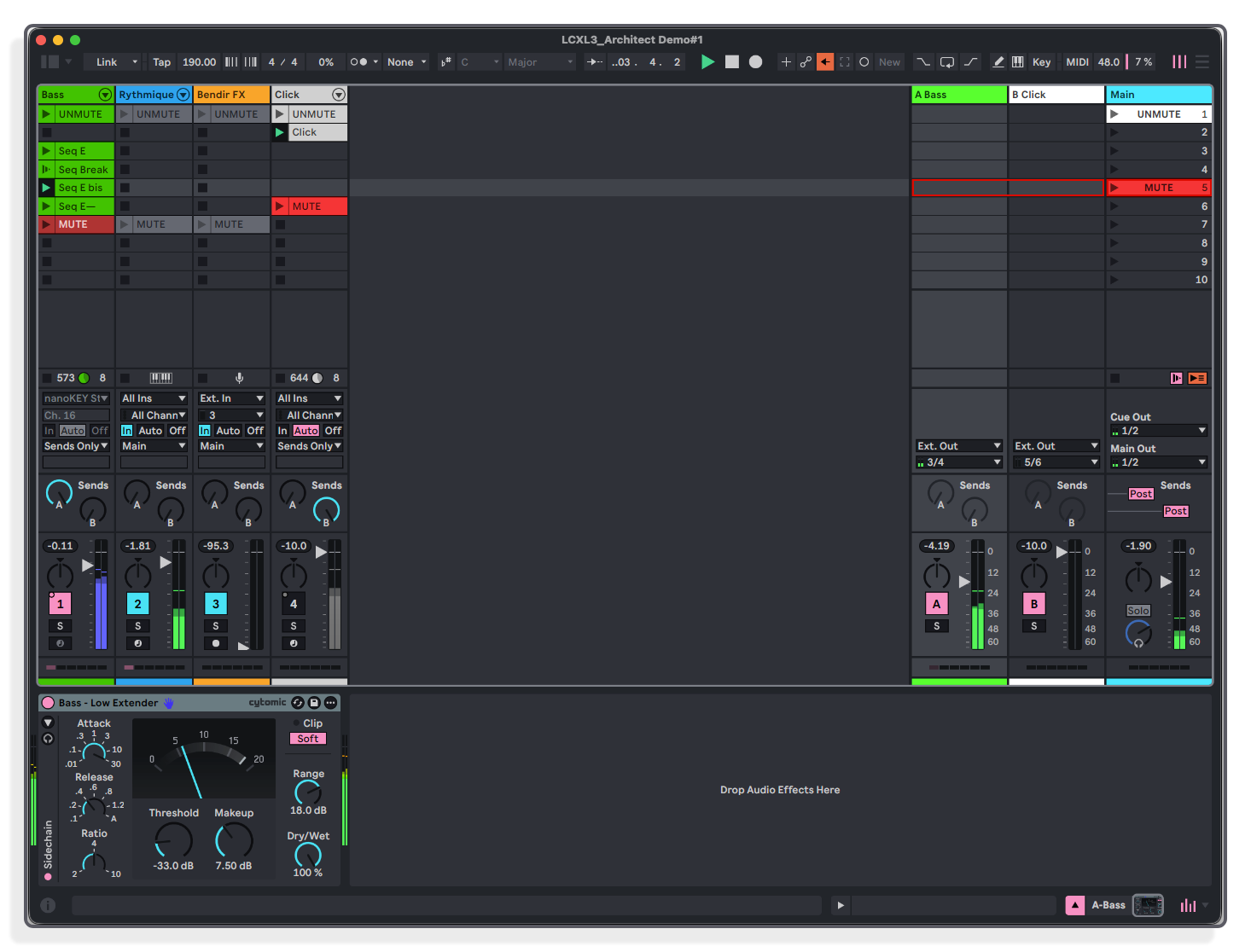Click the Arrangement Record circle button

coord(755,61)
